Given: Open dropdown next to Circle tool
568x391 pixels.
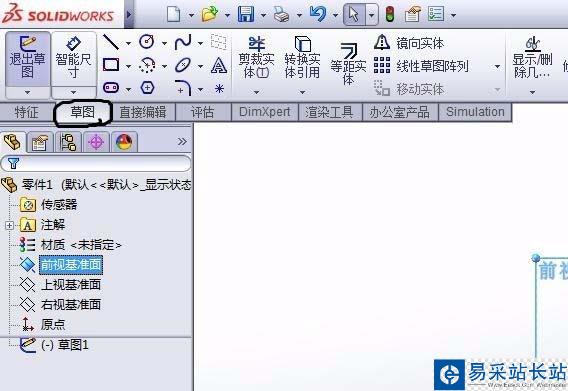Looking at the screenshot, I should (164, 43).
